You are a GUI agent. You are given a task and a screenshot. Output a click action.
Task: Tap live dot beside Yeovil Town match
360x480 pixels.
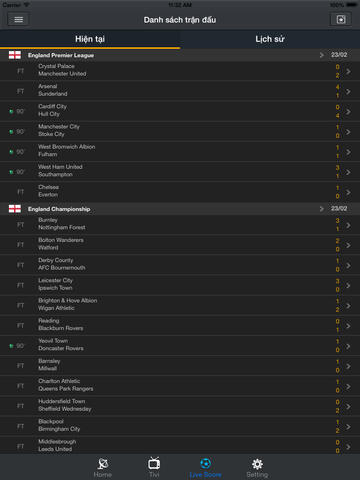11,346
